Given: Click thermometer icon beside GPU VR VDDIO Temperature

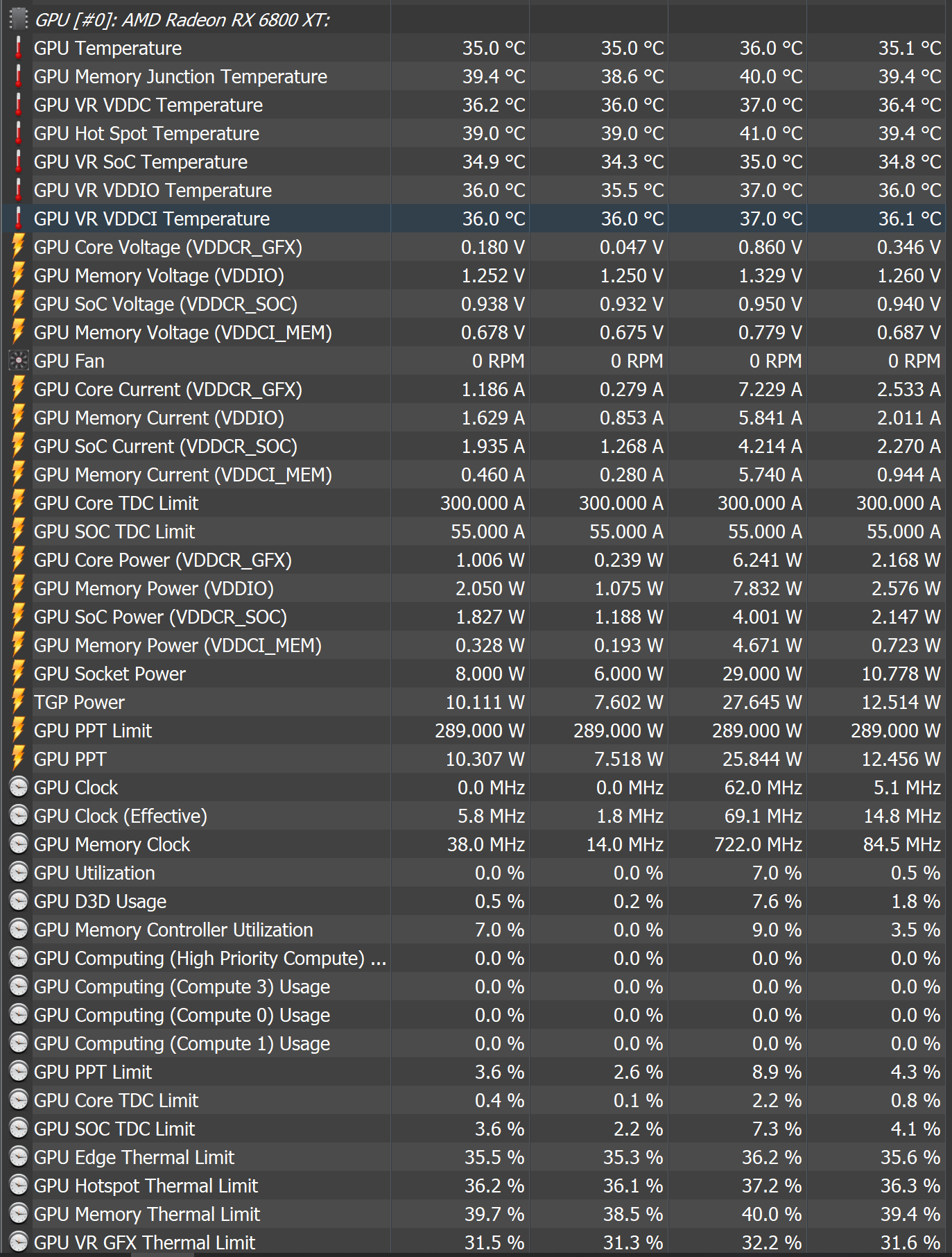Looking at the screenshot, I should (19, 190).
